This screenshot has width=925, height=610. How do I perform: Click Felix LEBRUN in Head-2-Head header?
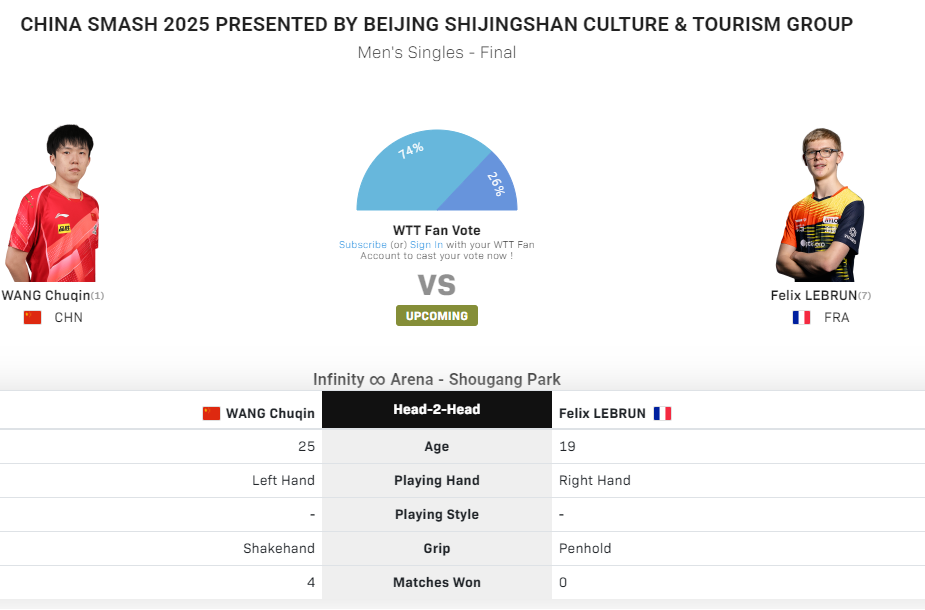pos(602,413)
